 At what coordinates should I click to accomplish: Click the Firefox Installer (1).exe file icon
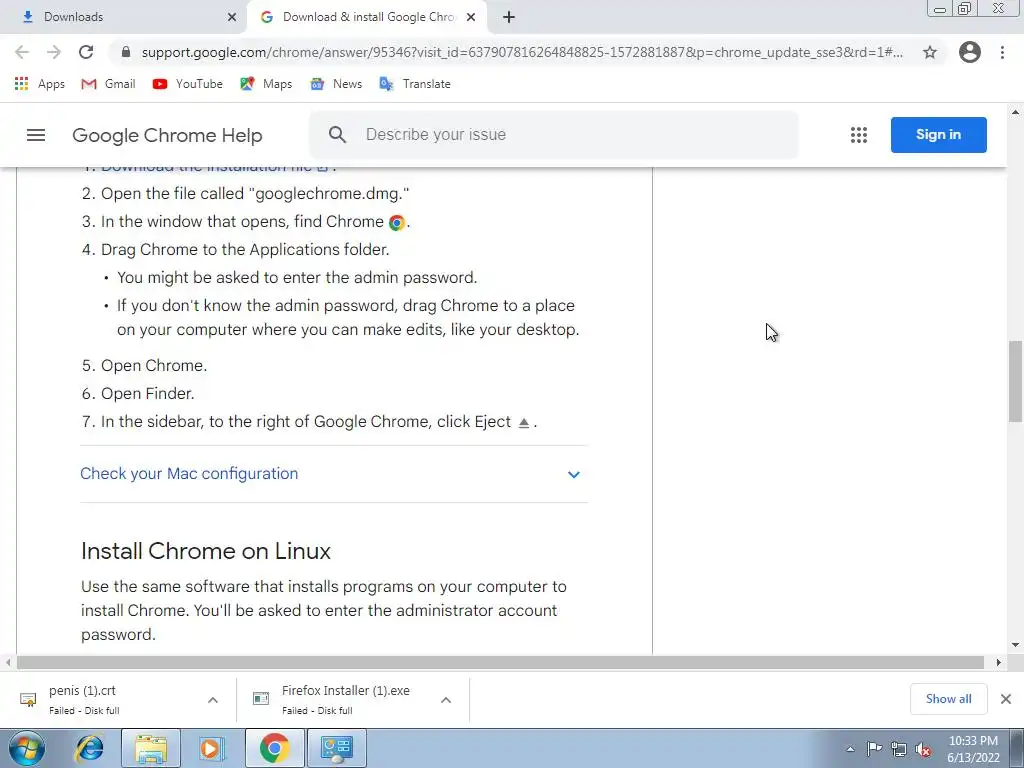261,699
